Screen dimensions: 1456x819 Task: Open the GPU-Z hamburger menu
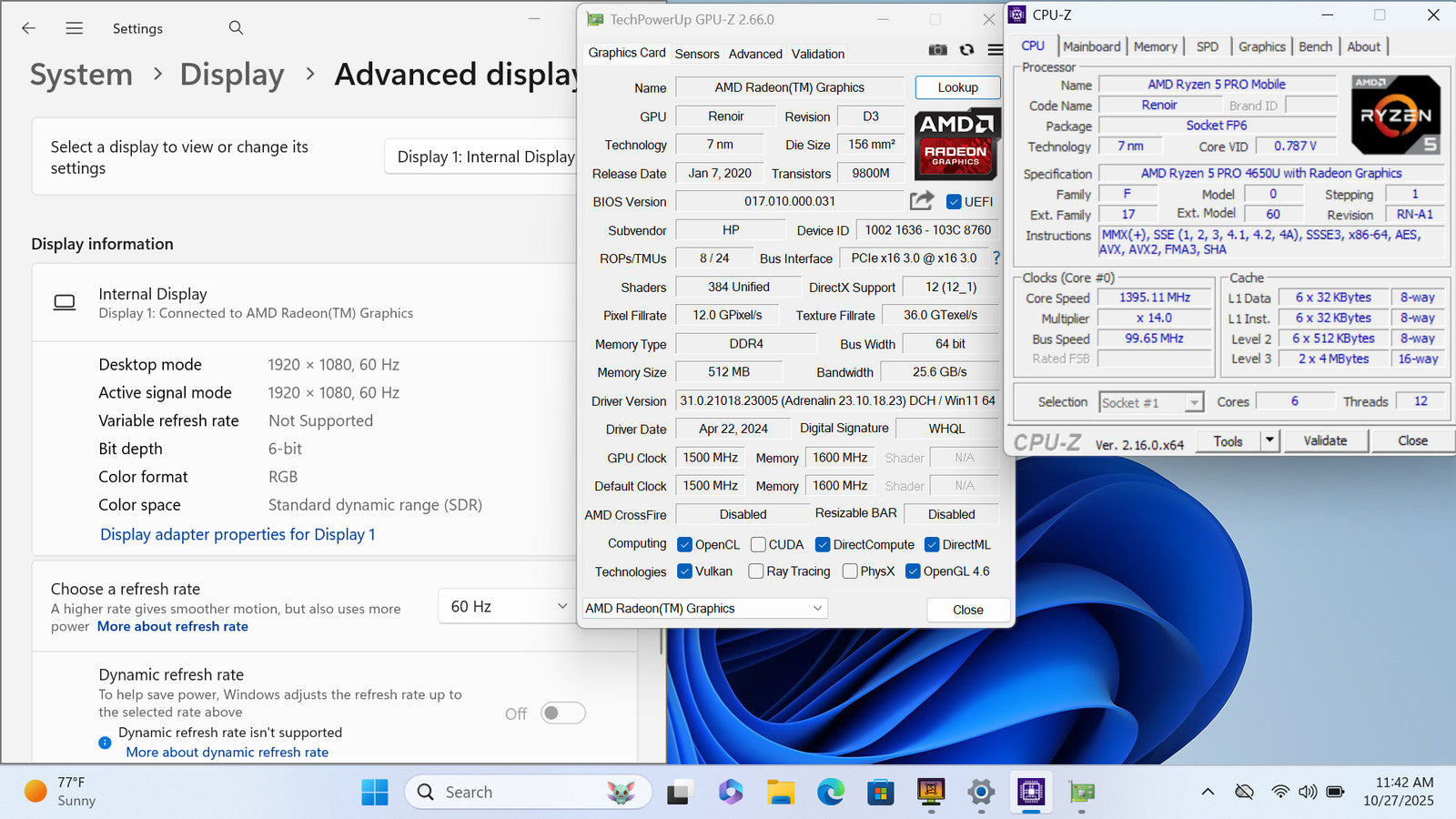click(x=996, y=50)
